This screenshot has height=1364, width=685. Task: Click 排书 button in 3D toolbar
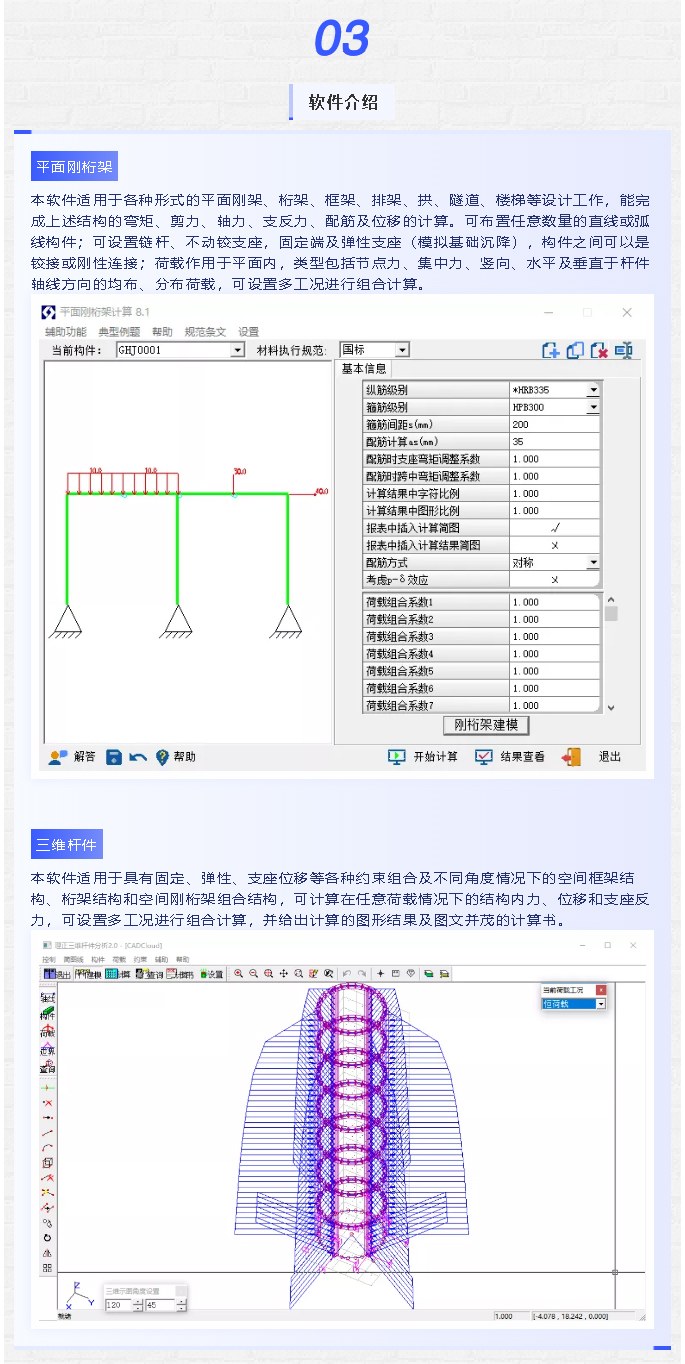click(181, 973)
